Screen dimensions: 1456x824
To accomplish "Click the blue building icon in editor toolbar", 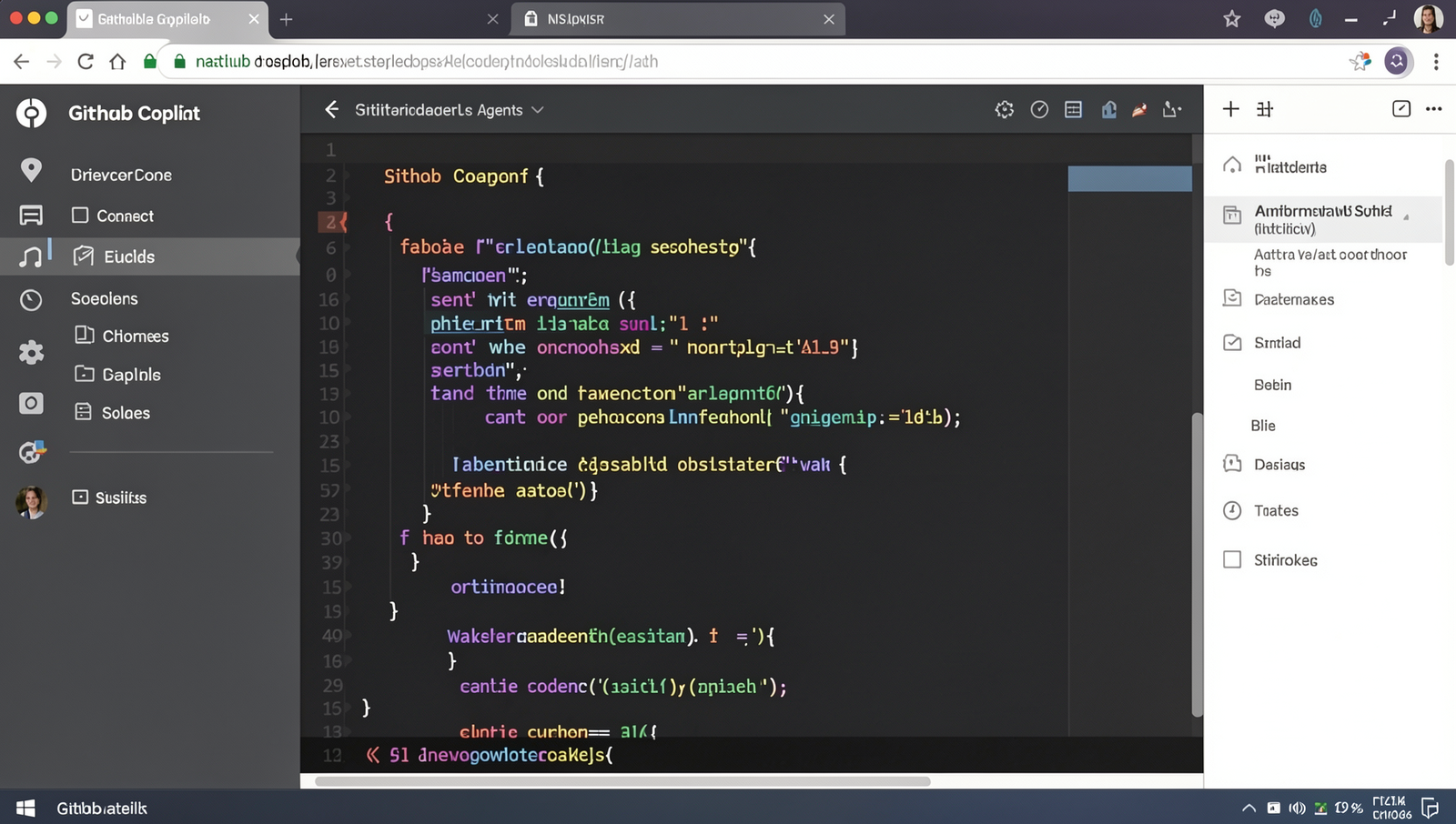I will click(1108, 110).
